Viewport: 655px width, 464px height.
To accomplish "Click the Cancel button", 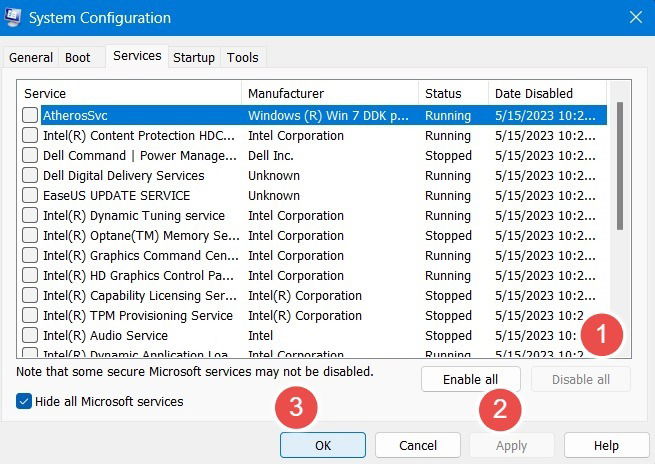I will click(418, 445).
